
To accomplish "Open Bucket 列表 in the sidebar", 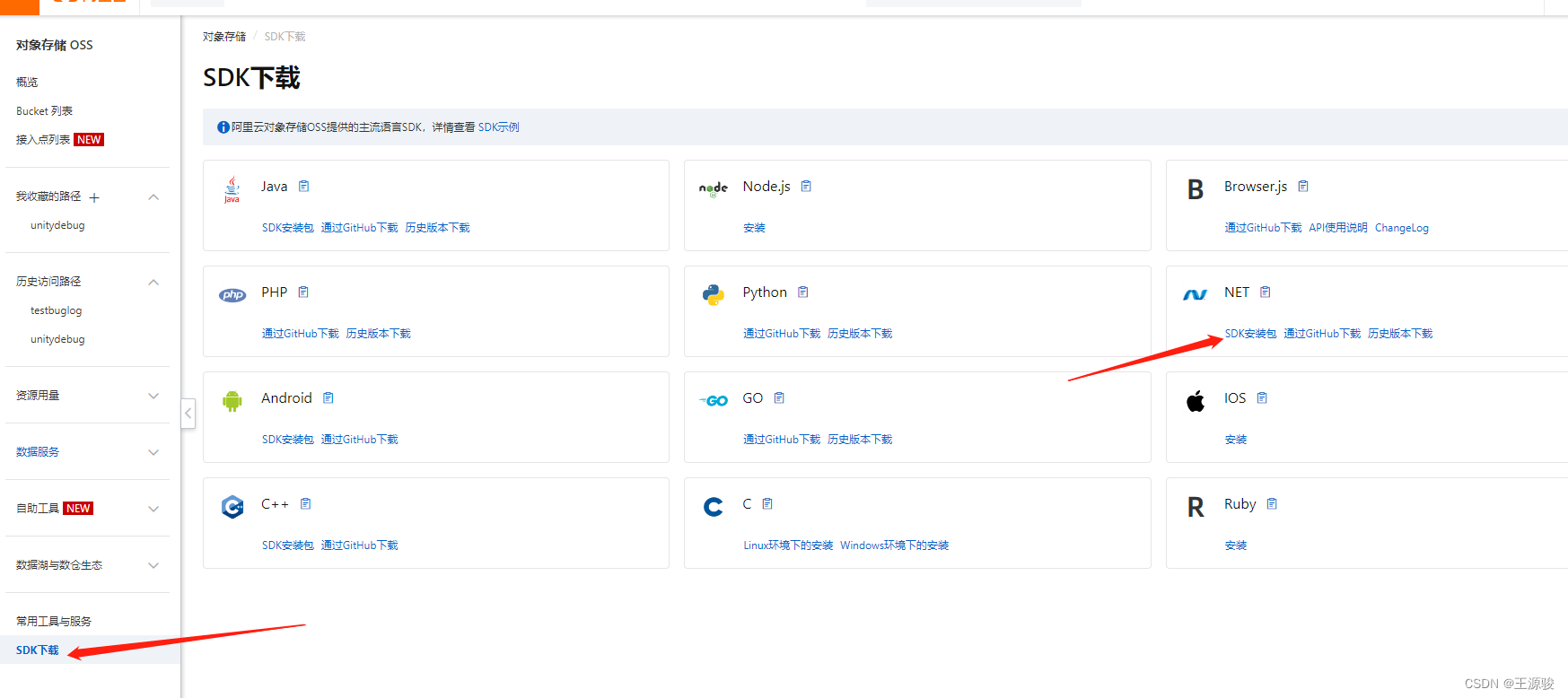I will [x=44, y=111].
